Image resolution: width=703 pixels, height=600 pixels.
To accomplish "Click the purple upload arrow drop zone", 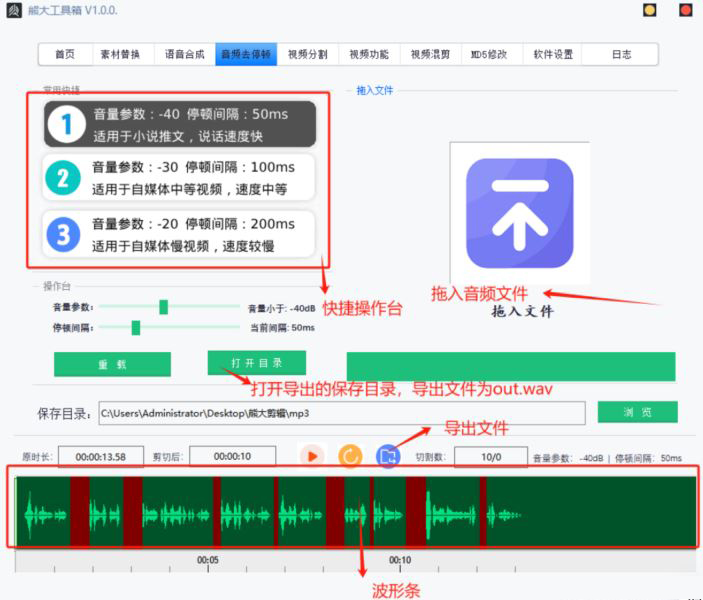I will coord(520,213).
